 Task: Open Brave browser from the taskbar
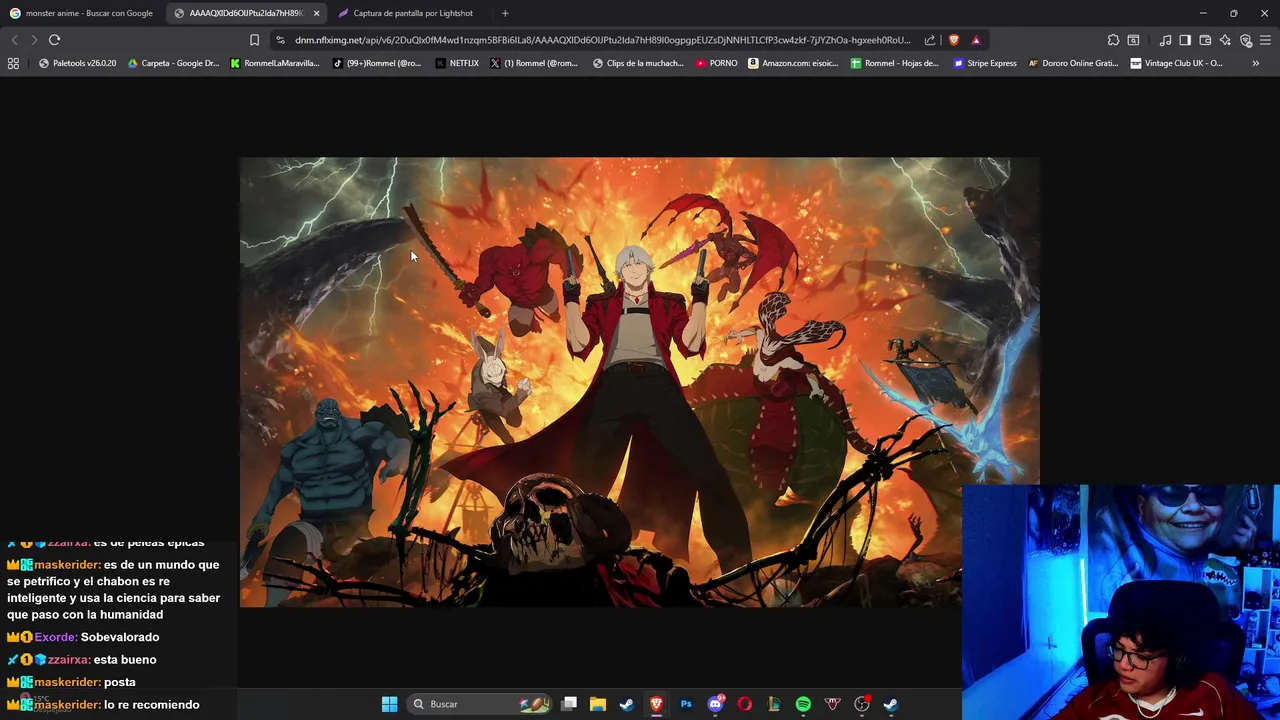[x=656, y=704]
